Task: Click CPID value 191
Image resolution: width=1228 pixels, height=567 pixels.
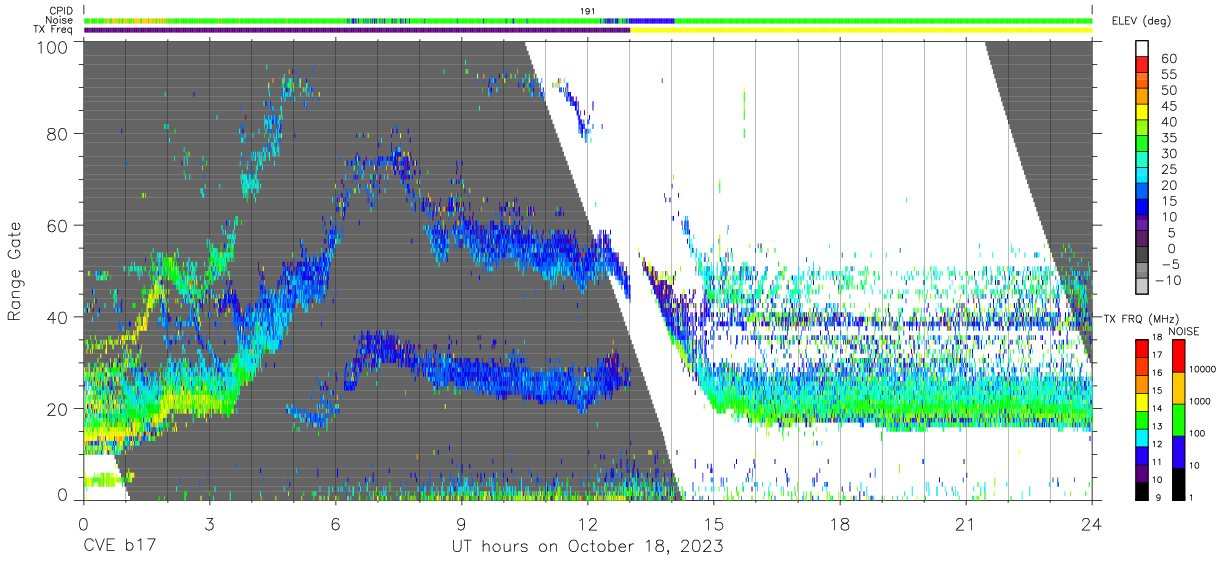Action: pos(588,11)
